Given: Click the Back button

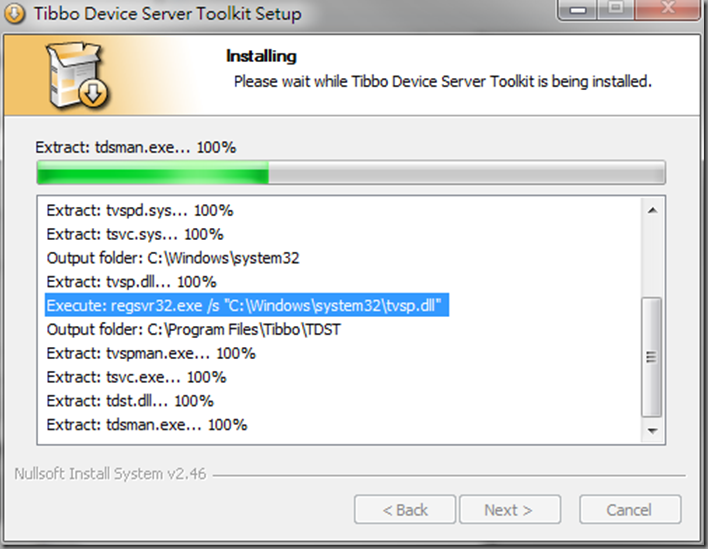Looking at the screenshot, I should click(x=405, y=510).
